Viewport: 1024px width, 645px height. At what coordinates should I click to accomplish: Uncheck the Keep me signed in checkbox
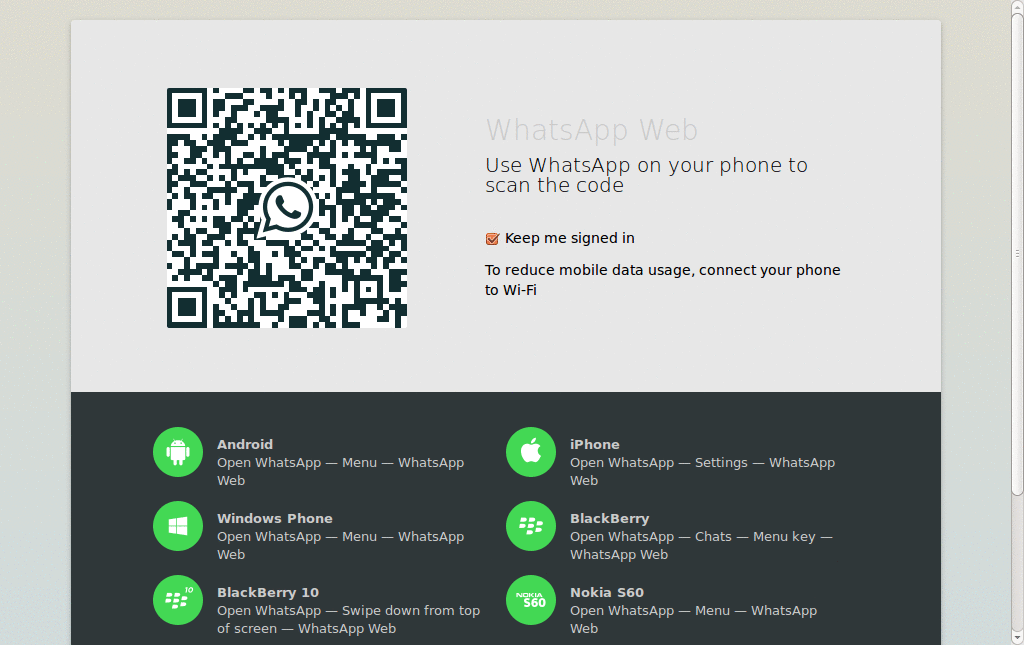coord(492,239)
